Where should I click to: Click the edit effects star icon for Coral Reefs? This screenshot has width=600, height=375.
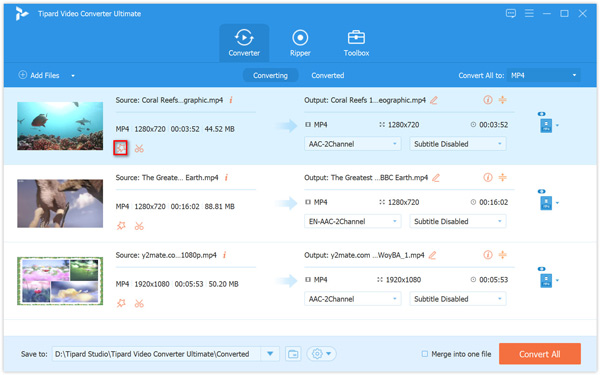pos(121,148)
